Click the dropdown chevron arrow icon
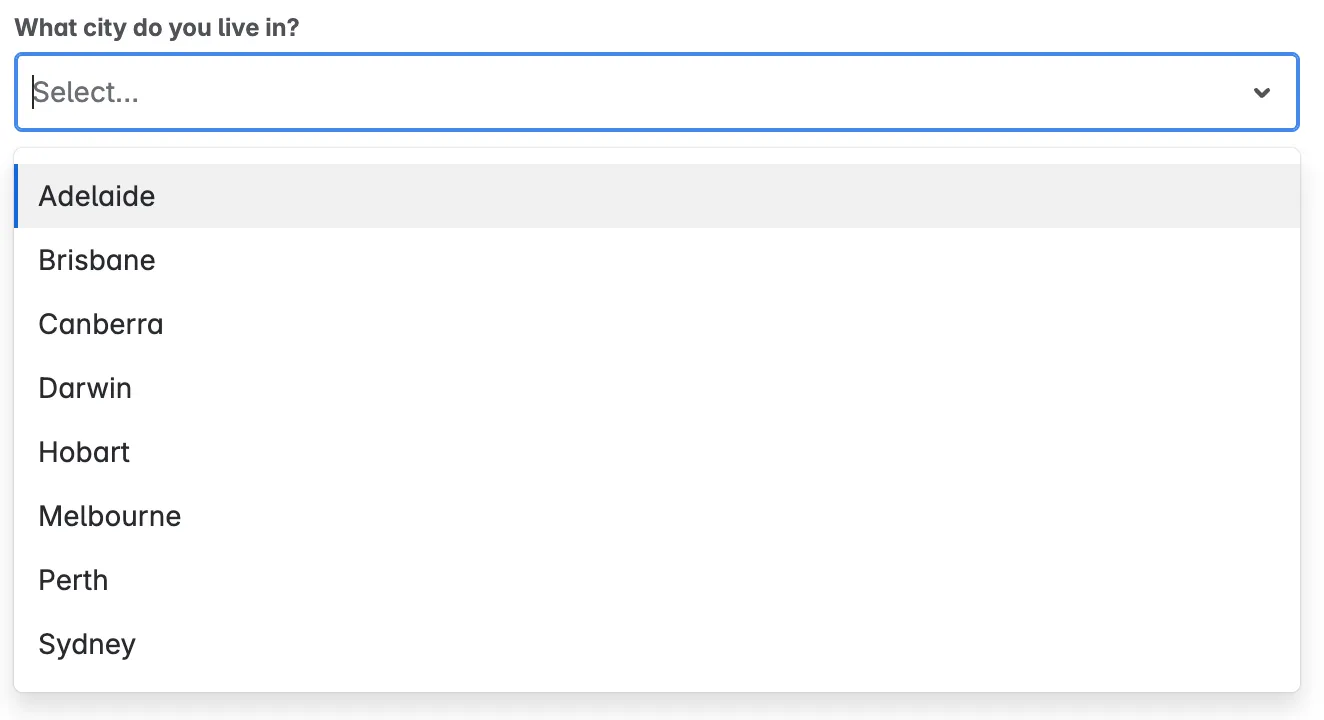1324x720 pixels. (x=1262, y=93)
